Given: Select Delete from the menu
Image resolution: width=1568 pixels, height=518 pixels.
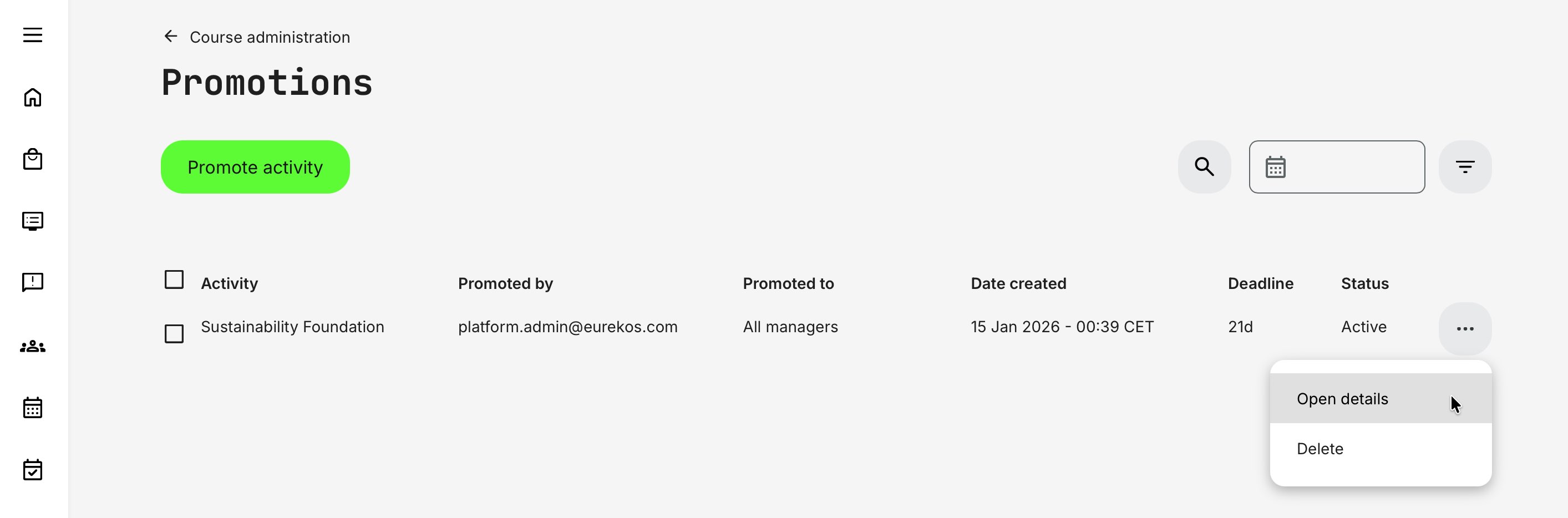Looking at the screenshot, I should coord(1320,449).
